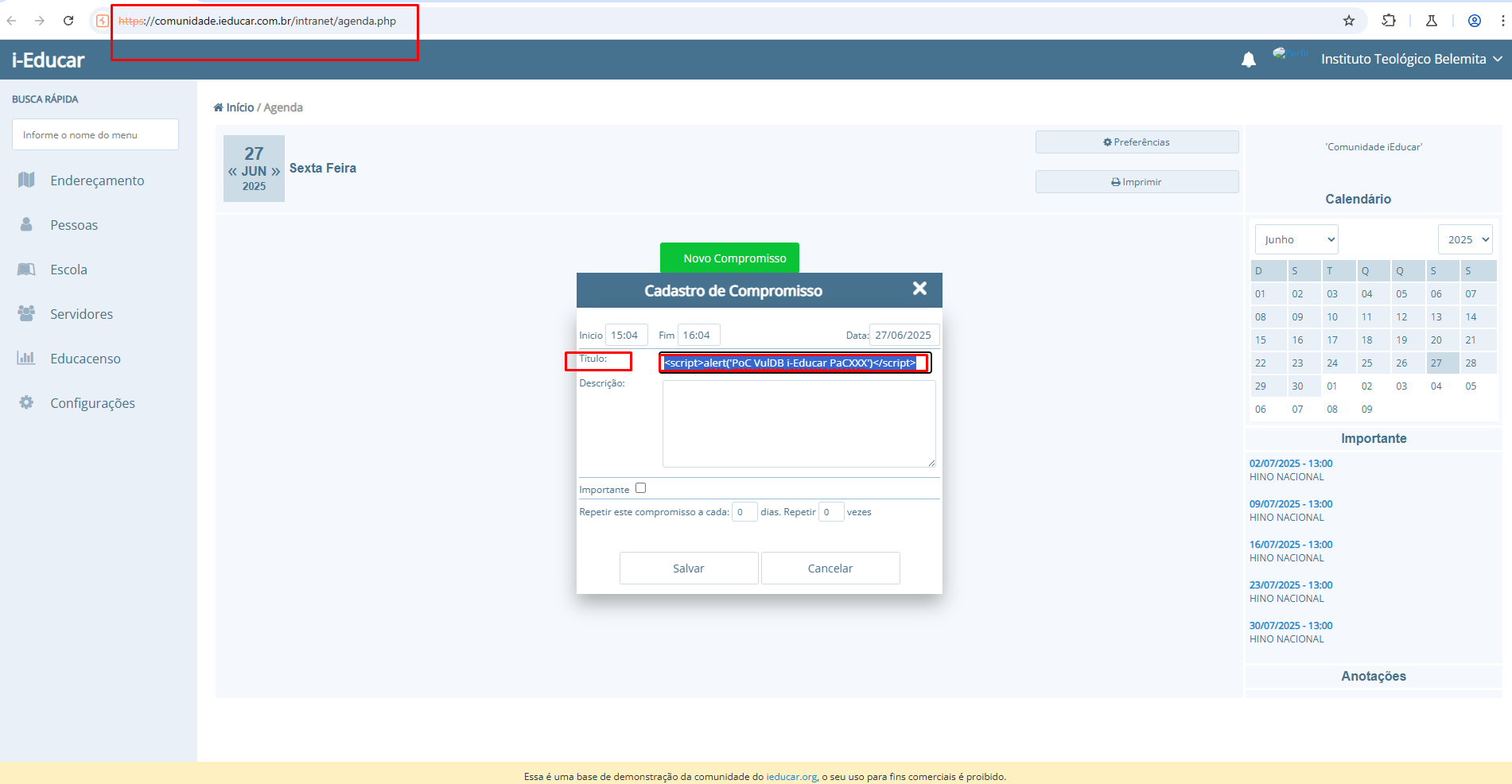The height and width of the screenshot is (784, 1512).
Task: Click the repeat interval days field
Action: (744, 512)
